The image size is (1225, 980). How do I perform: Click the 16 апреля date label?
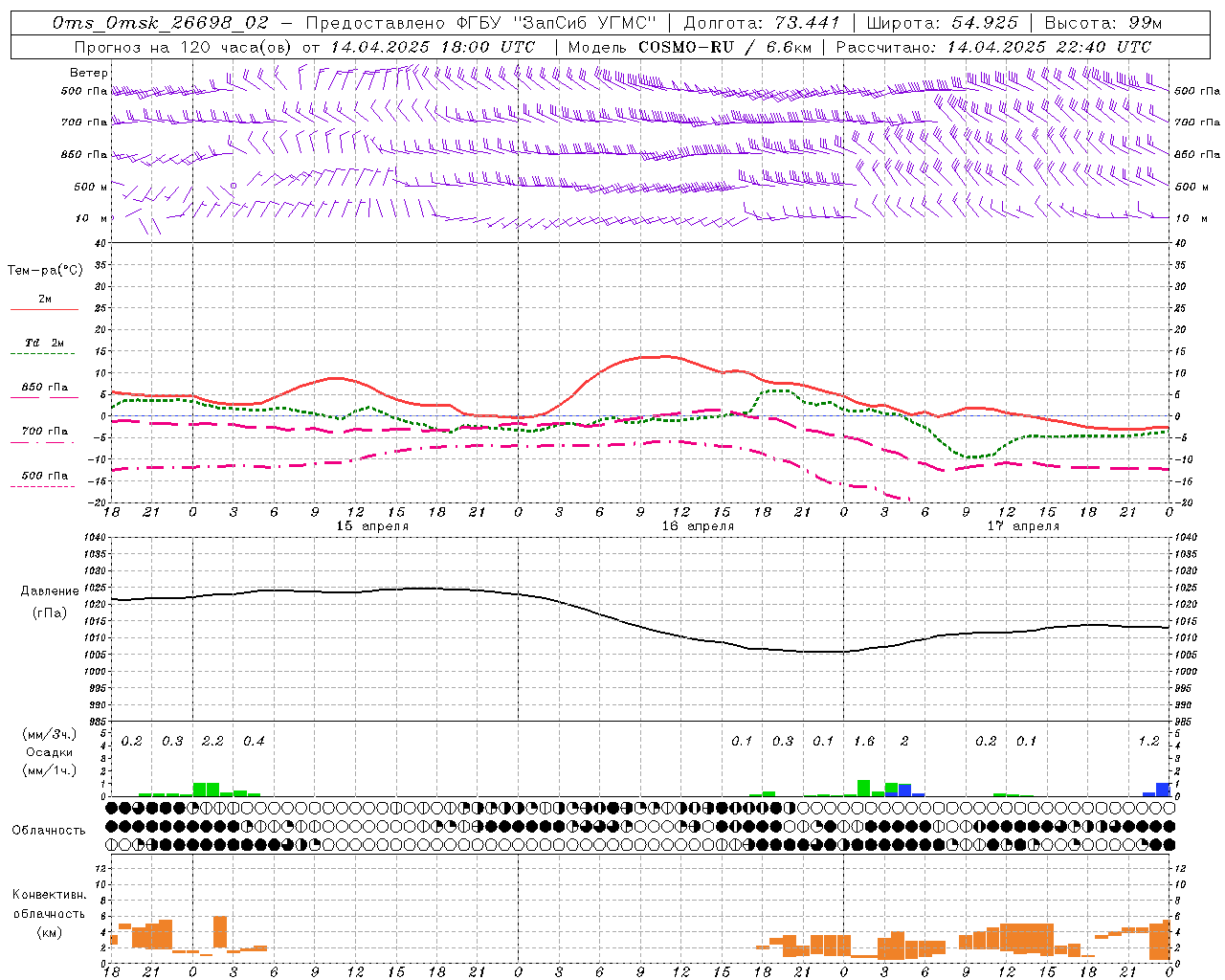click(698, 526)
